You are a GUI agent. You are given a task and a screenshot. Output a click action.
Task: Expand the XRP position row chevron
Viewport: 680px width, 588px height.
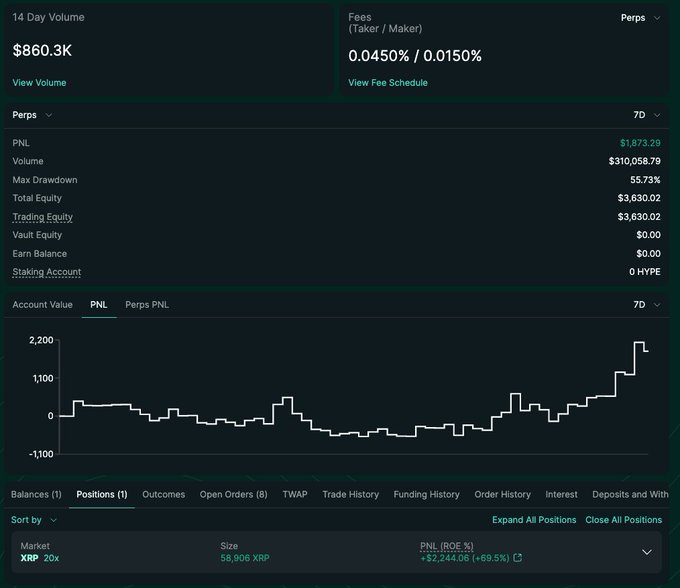tap(647, 552)
